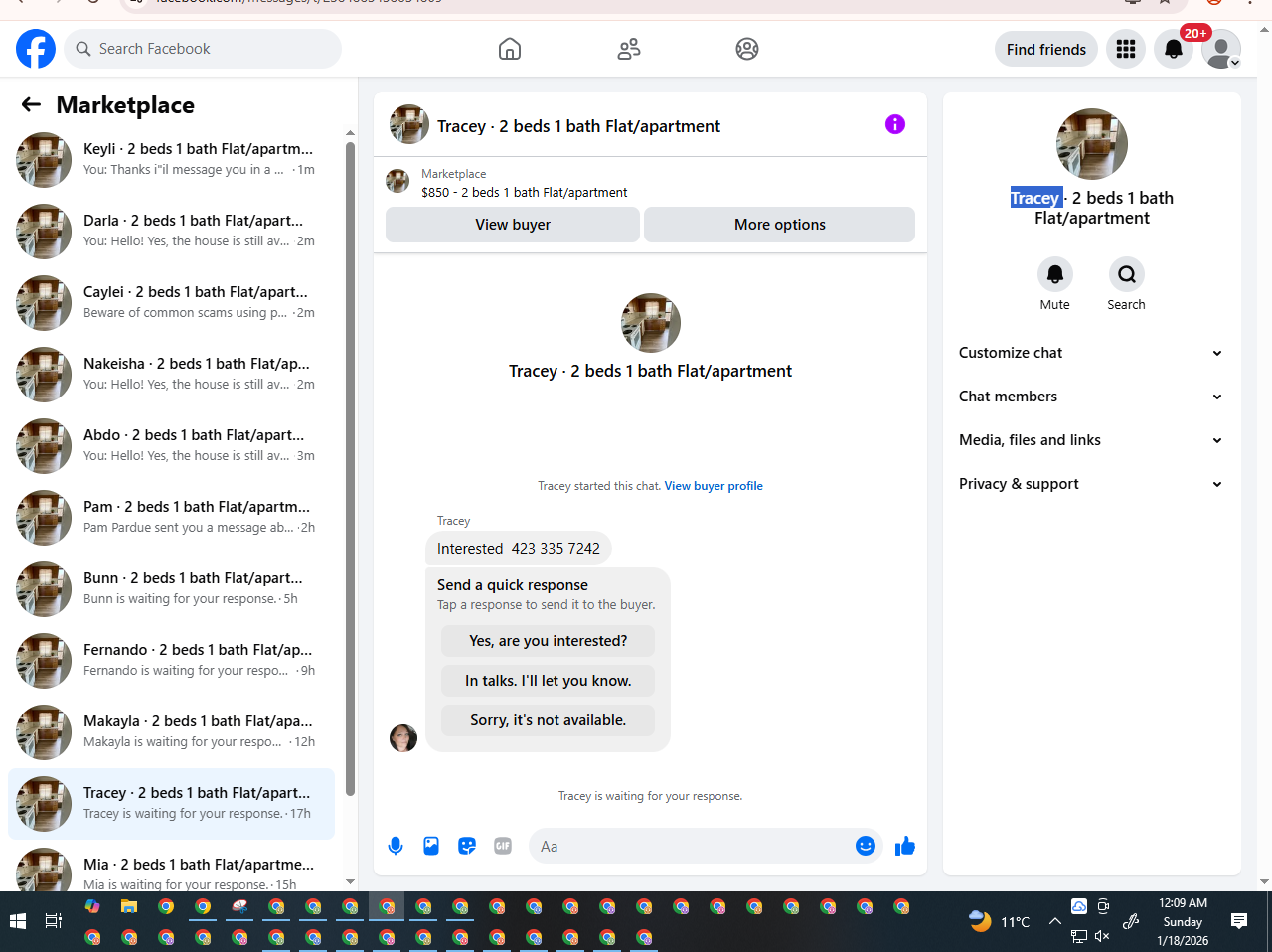Image resolution: width=1272 pixels, height=952 pixels.
Task: Mute this Tracey conversation
Action: 1055,274
